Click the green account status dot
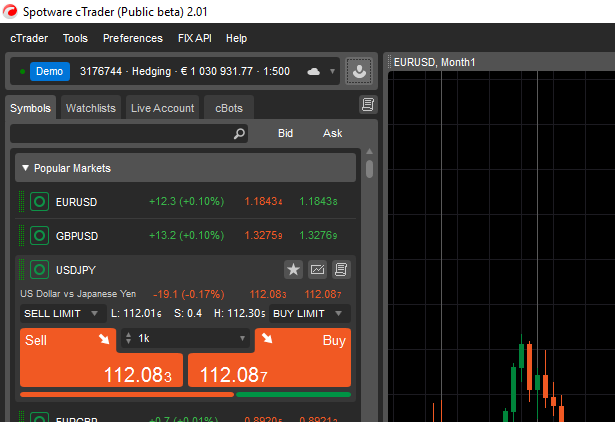The height and width of the screenshot is (422, 615). coord(22,71)
